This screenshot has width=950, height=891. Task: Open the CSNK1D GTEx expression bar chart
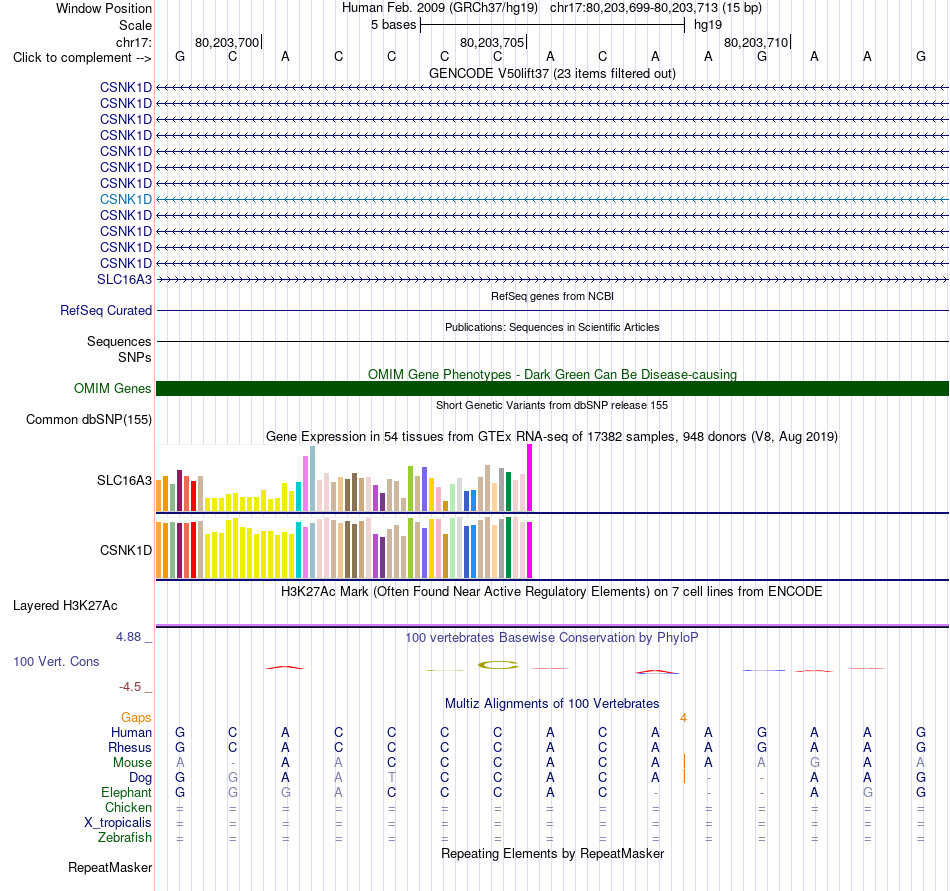coord(344,548)
